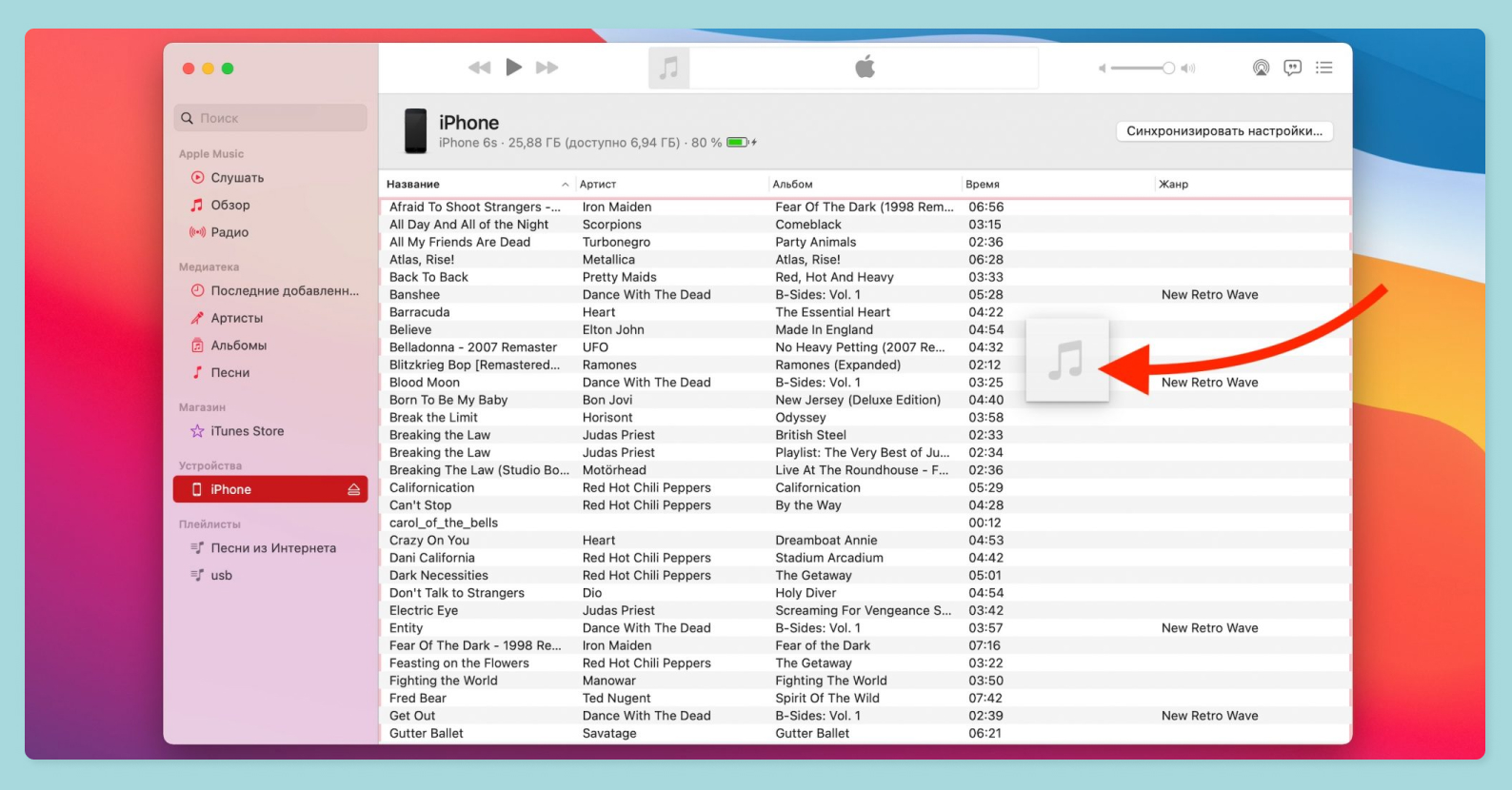
Task: Open Альбомы in the sidebar
Action: pos(238,346)
